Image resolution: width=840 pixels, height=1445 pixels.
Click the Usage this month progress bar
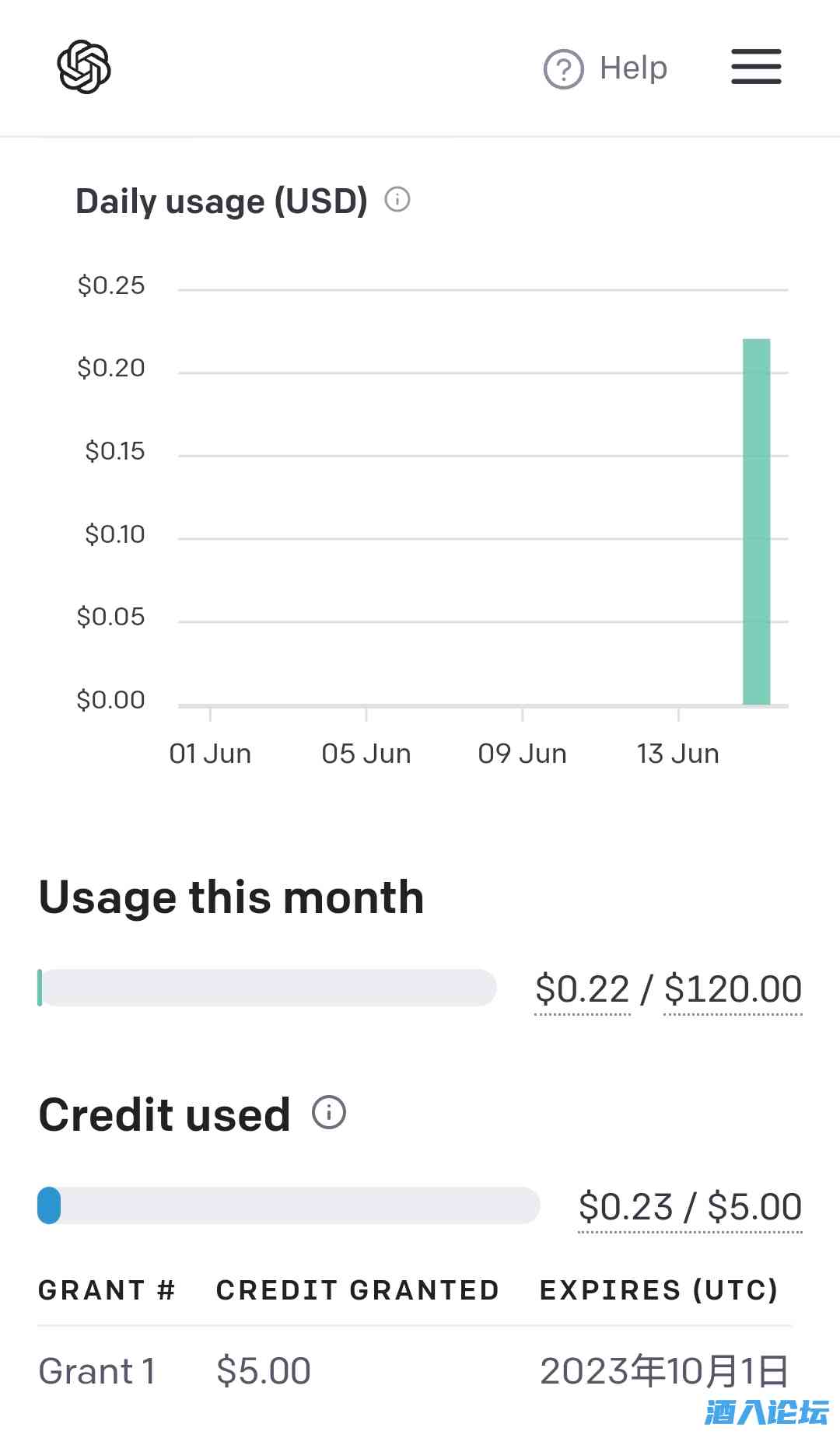267,988
